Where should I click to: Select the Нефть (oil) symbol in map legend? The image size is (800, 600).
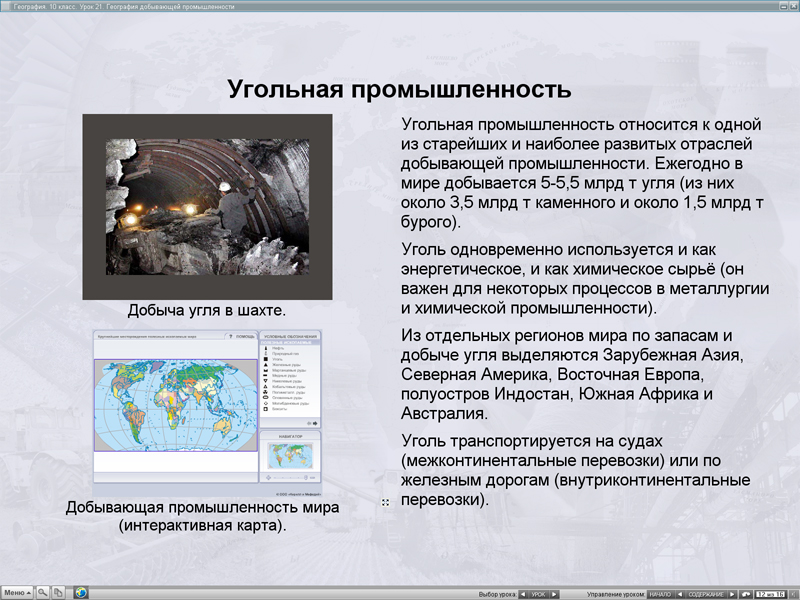coord(265,348)
